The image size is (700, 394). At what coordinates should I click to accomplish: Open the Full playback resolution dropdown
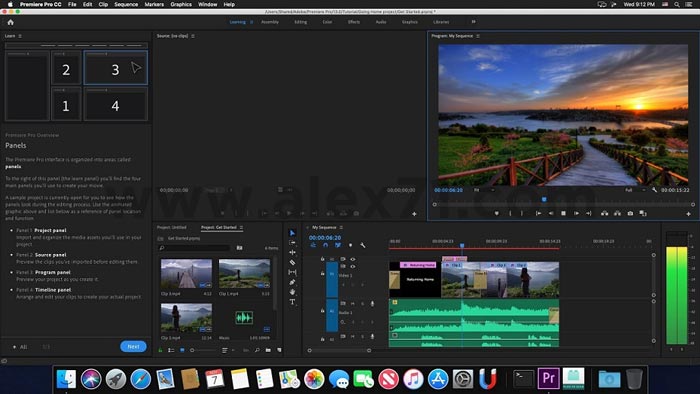(x=635, y=190)
